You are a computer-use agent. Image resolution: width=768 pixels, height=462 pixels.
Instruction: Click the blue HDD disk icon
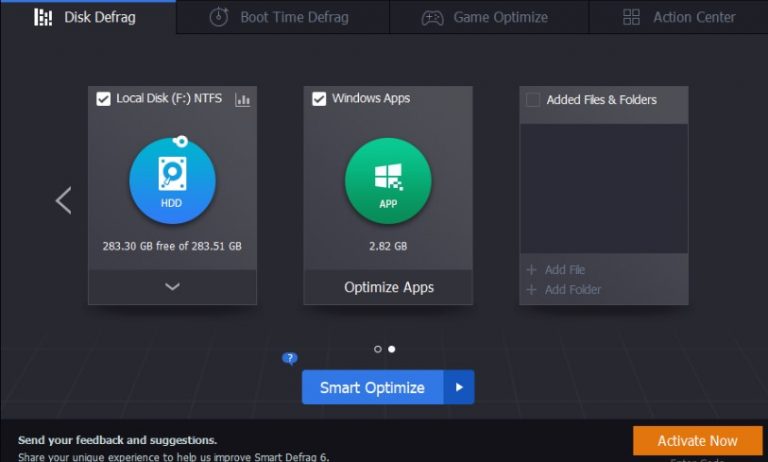tap(172, 181)
